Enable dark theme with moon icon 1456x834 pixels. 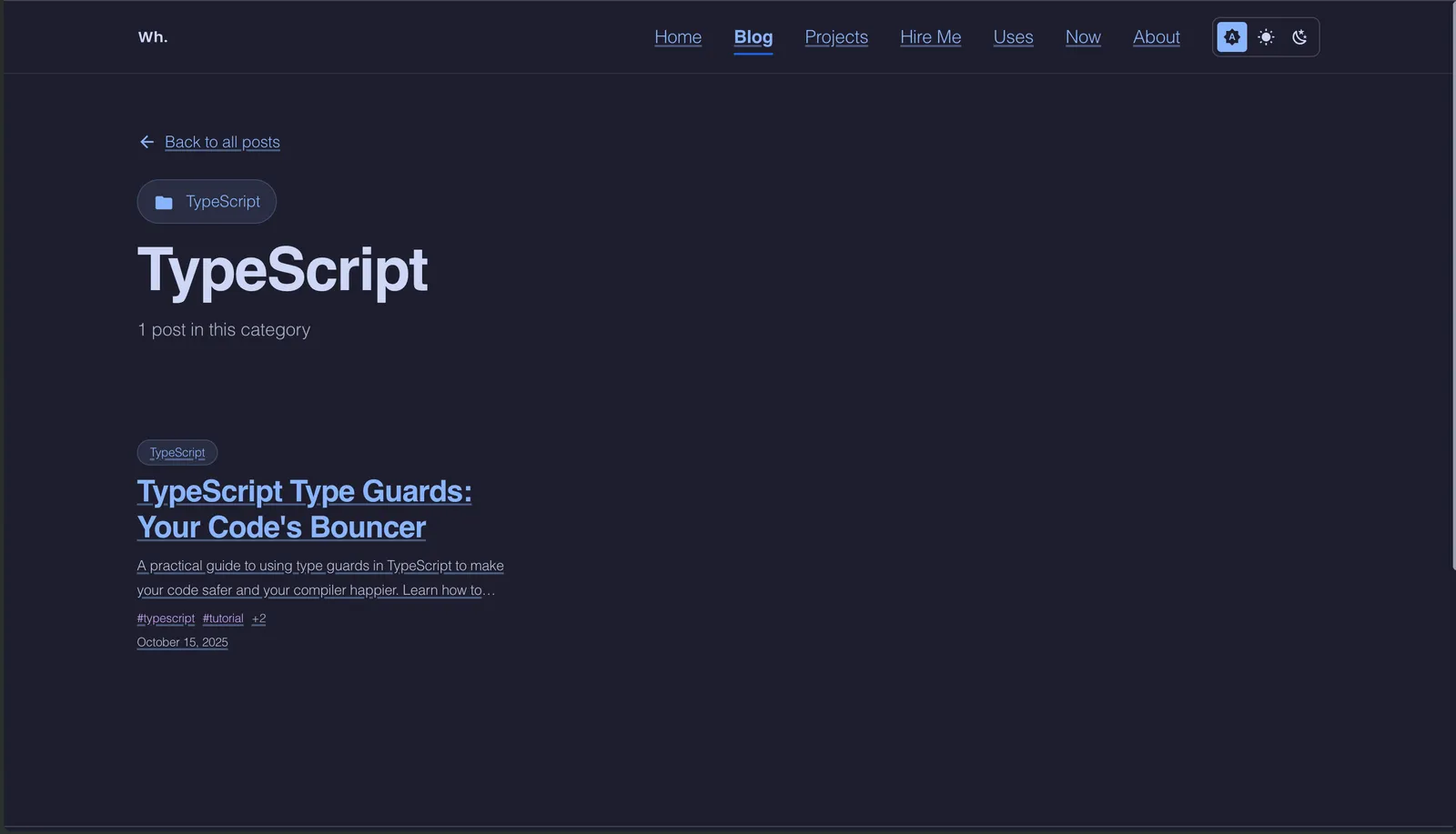pyautogui.click(x=1299, y=37)
